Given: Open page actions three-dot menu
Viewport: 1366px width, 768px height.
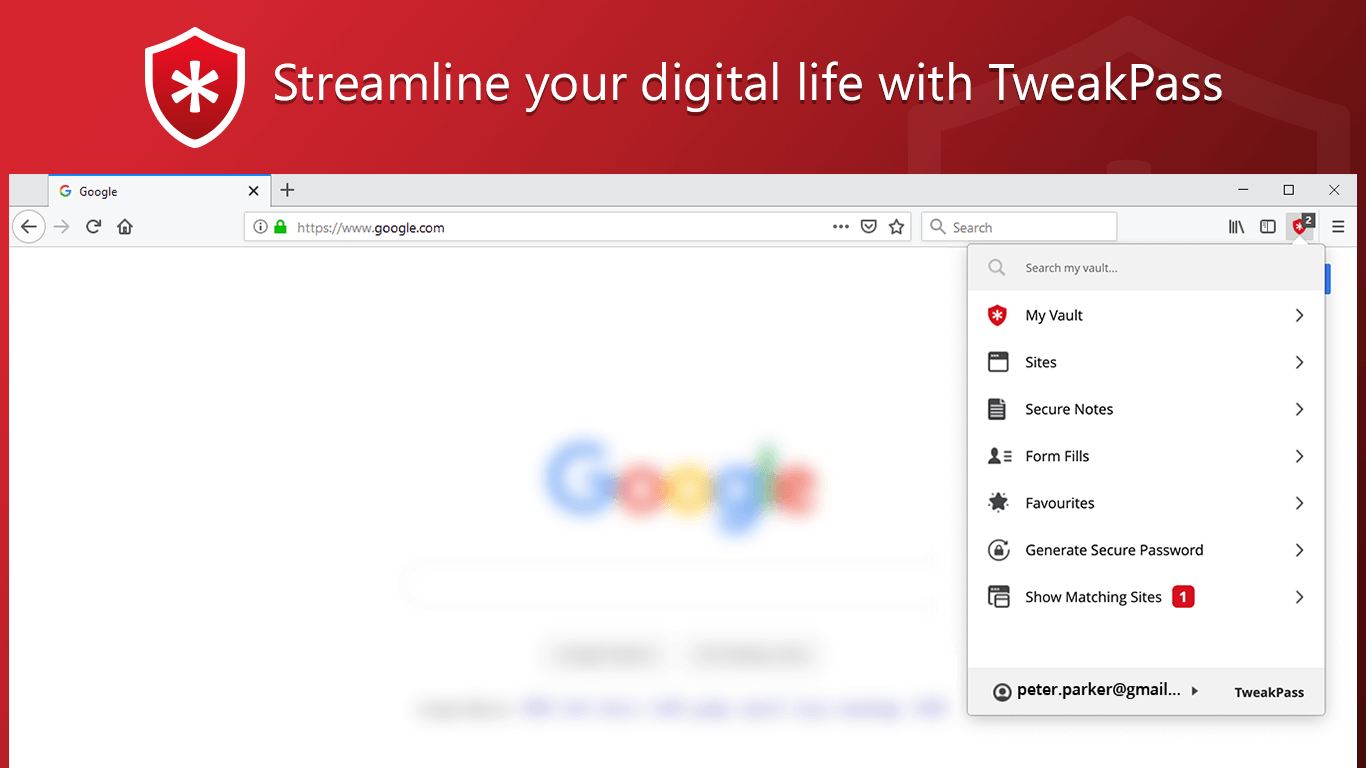Looking at the screenshot, I should (x=841, y=227).
